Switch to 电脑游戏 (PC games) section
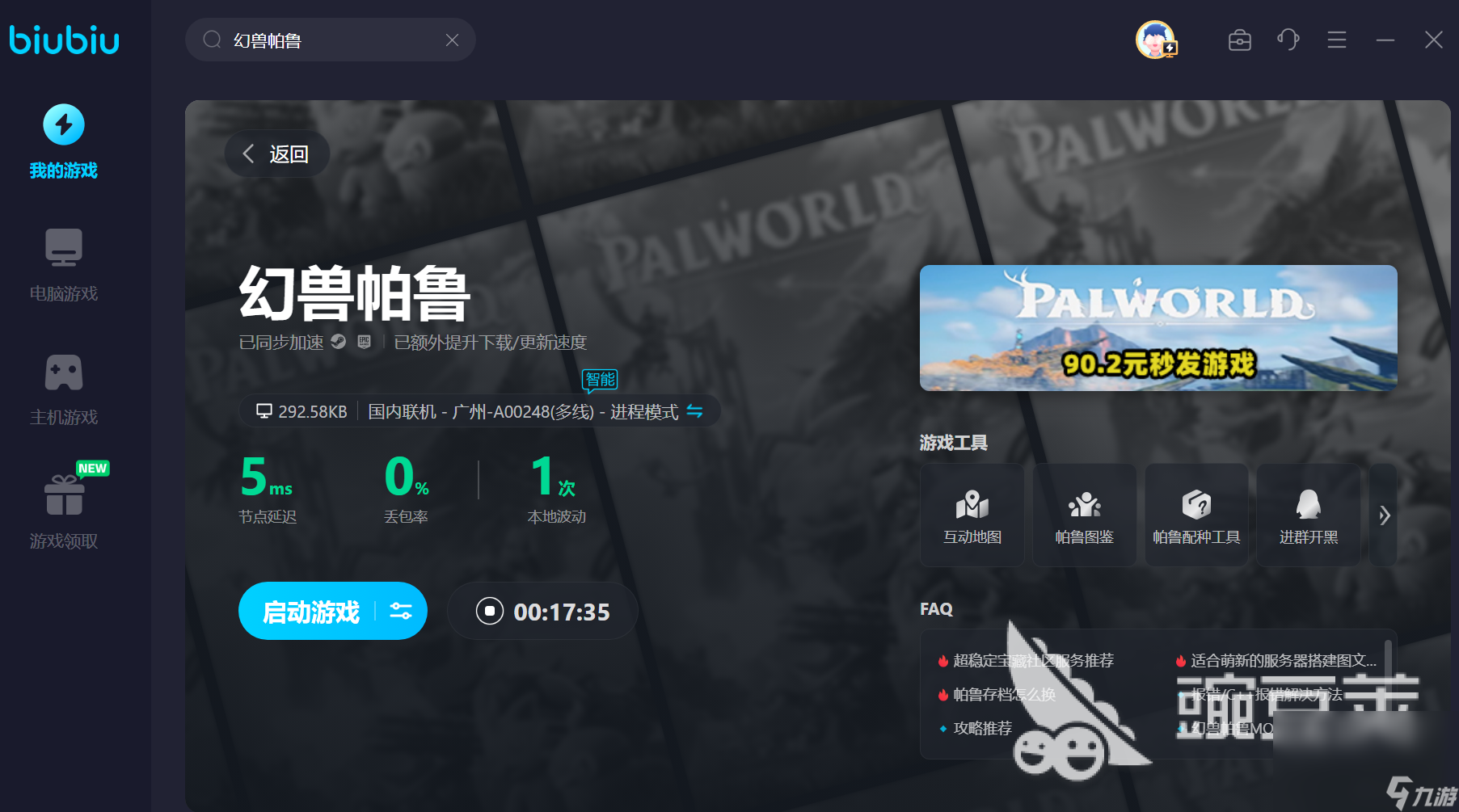 tap(63, 265)
